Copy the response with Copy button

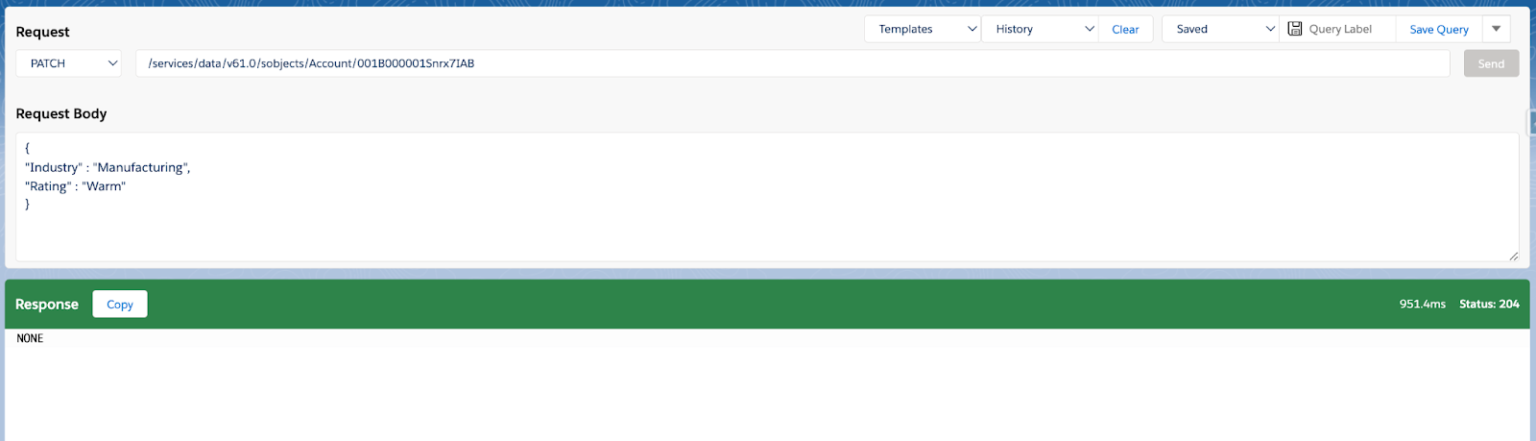point(120,304)
